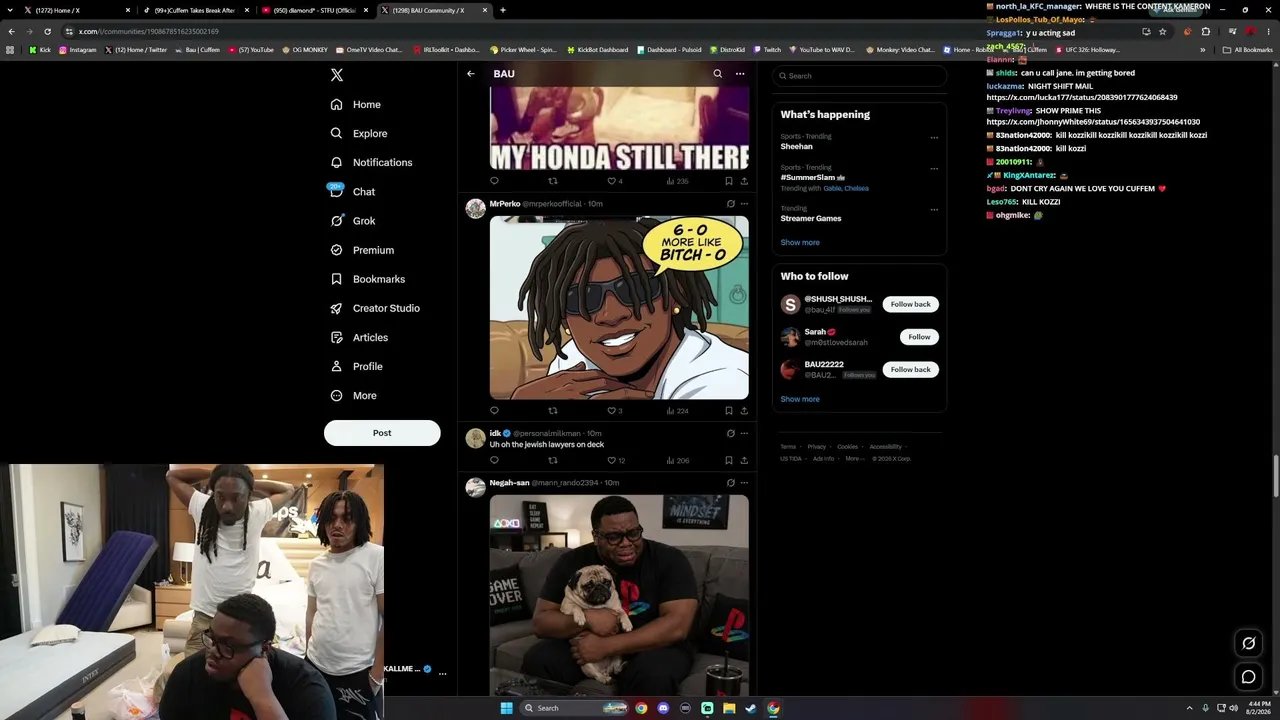Viewport: 1280px width, 720px height.
Task: Open Articles in the sidebar
Action: point(359,337)
